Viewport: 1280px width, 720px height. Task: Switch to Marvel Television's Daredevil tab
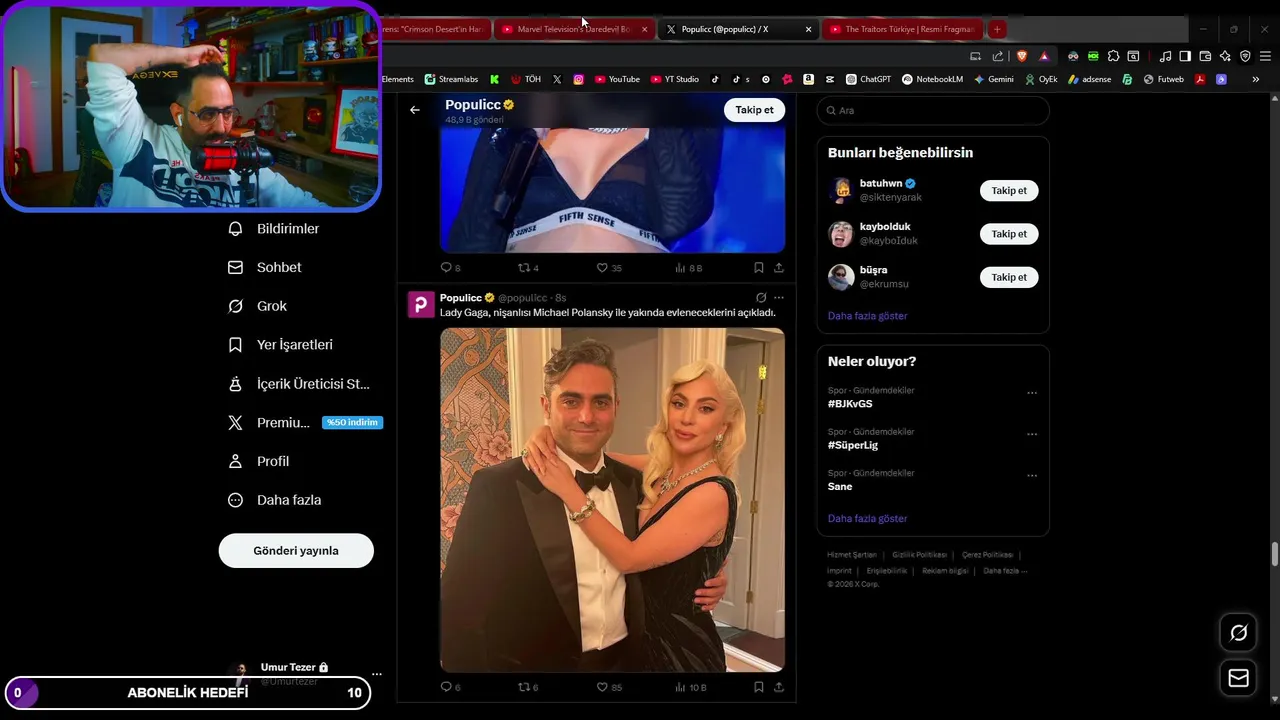(x=574, y=29)
